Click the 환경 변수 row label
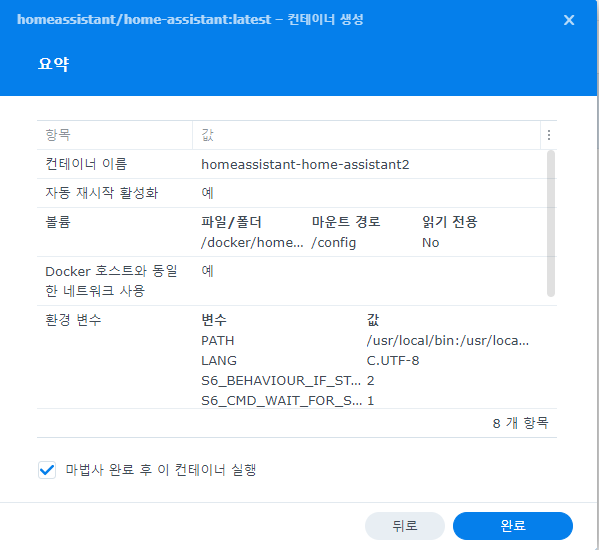This screenshot has height=550, width=599. [73, 319]
